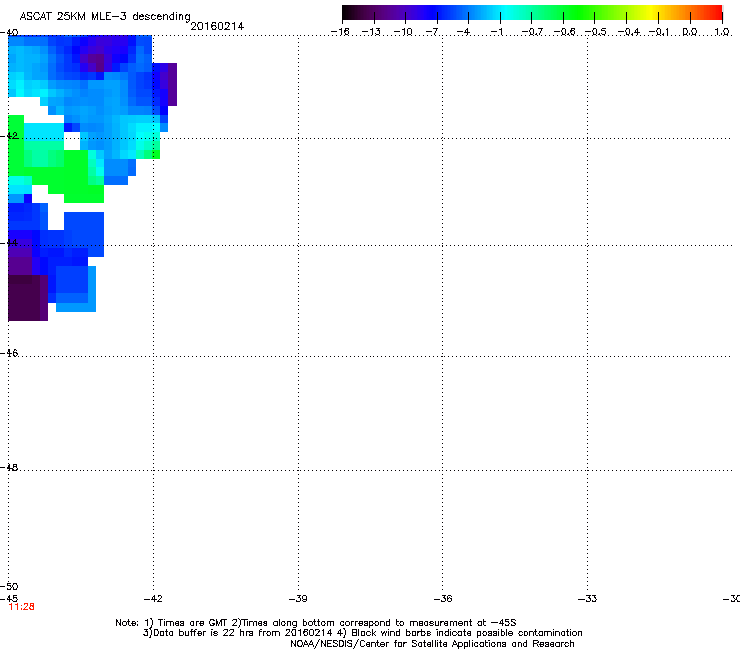Click the -16 color bar tick label
740x650 pixels.
point(340,32)
